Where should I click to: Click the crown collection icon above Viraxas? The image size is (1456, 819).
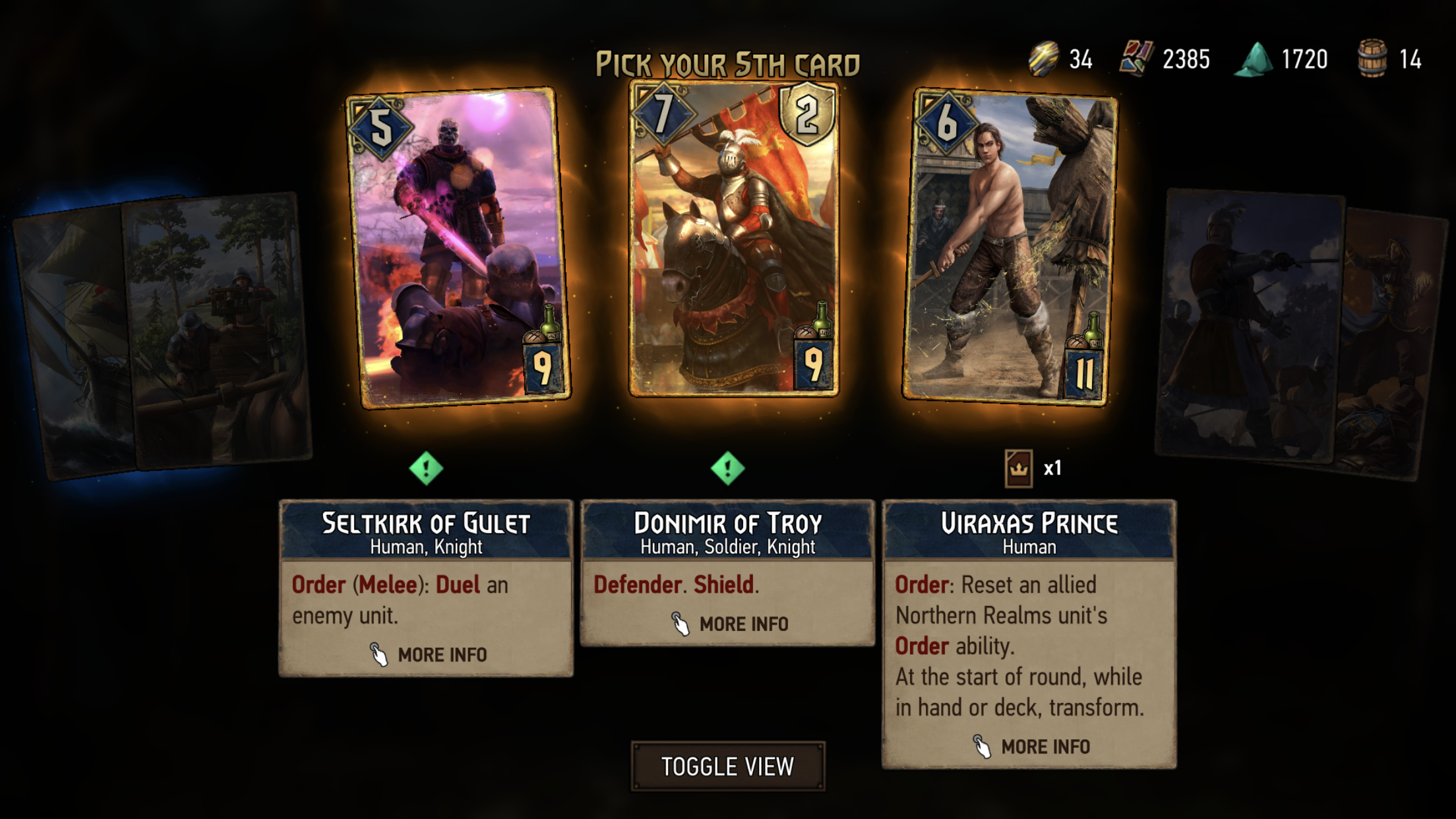(1018, 469)
